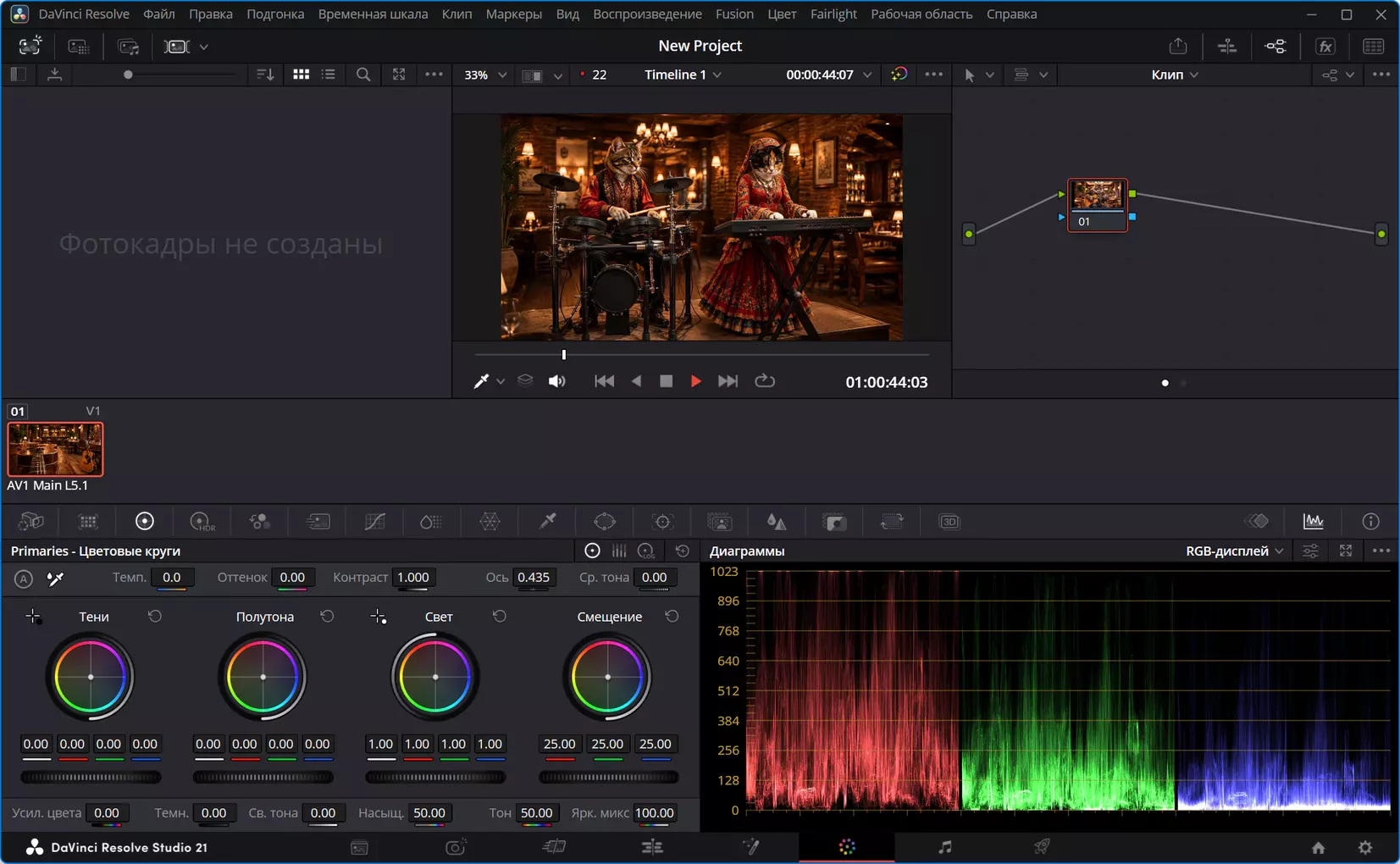This screenshot has height=864, width=1400.
Task: Open the Color page in page bar
Action: point(847,847)
